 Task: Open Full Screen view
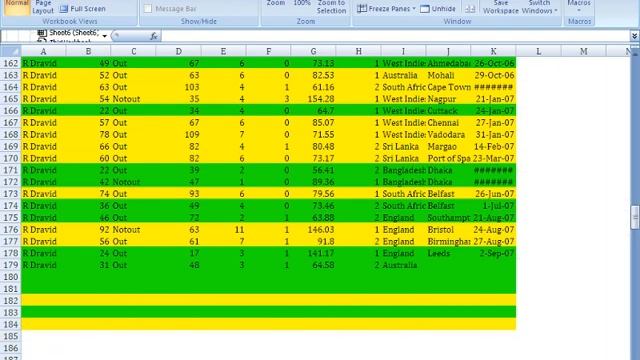(x=82, y=9)
